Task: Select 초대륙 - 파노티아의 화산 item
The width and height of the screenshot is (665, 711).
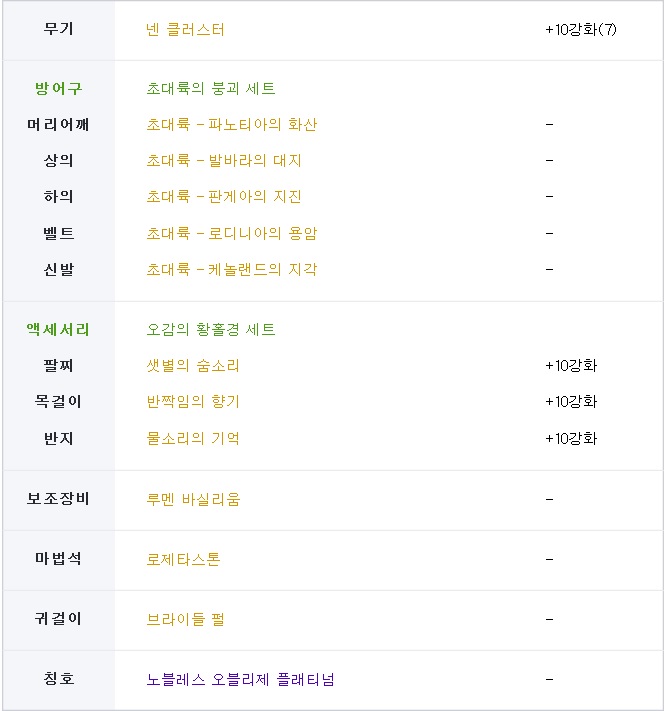Action: [232, 124]
